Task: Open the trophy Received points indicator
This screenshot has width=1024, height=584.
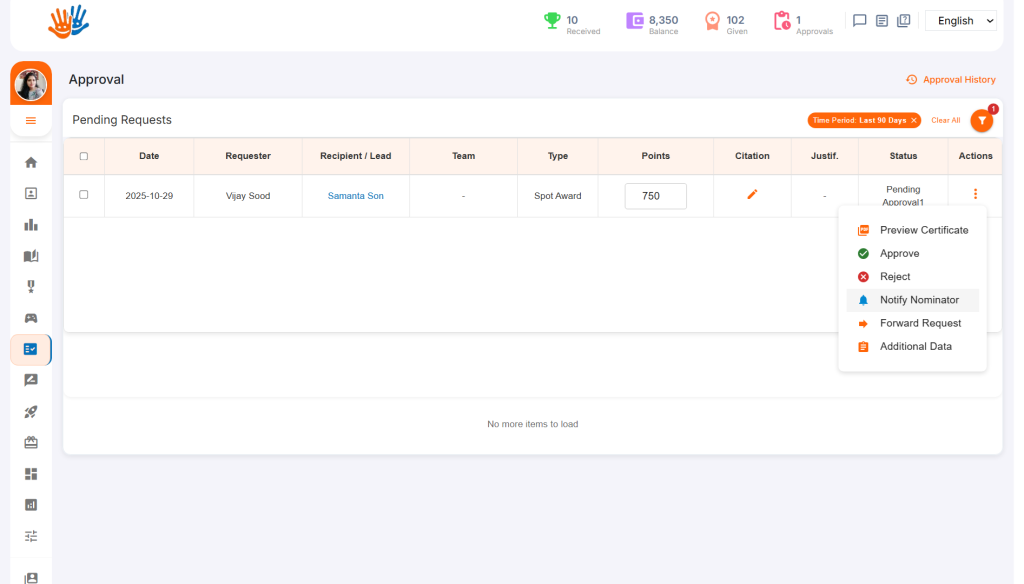Action: tap(552, 20)
